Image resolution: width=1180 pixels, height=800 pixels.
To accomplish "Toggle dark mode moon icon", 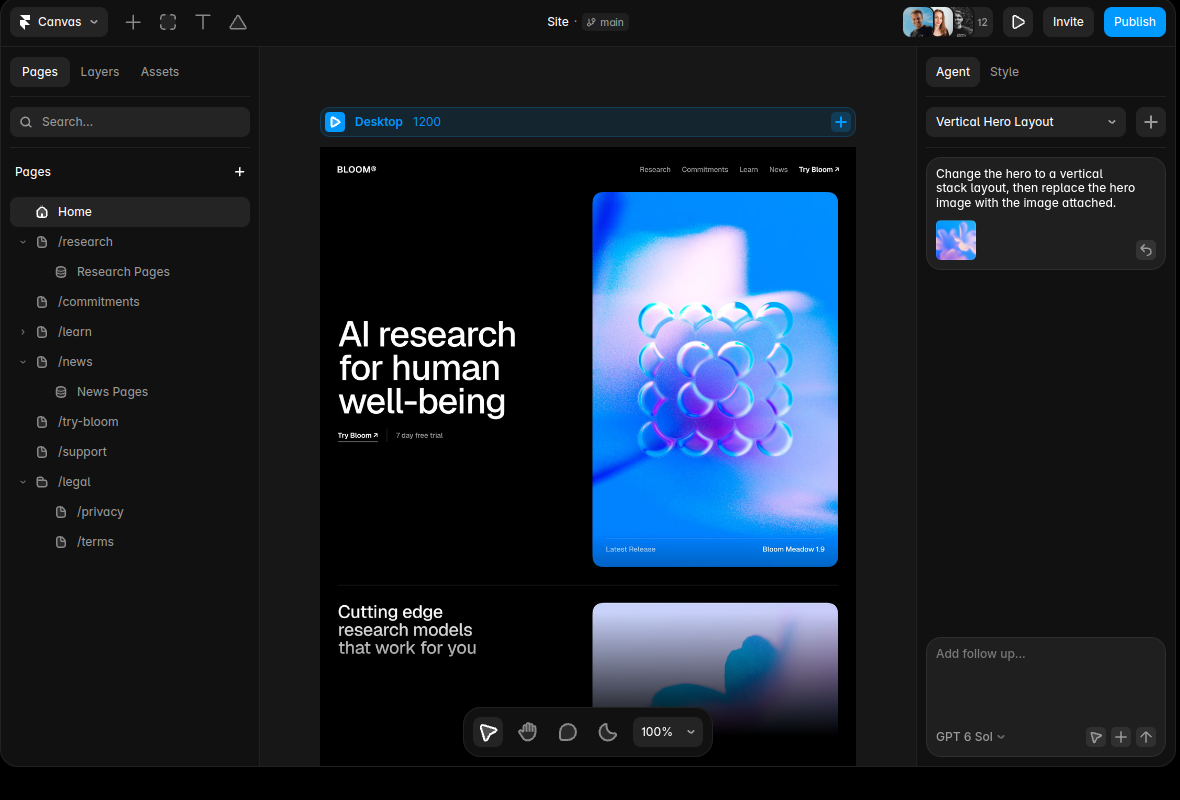I will pos(607,732).
